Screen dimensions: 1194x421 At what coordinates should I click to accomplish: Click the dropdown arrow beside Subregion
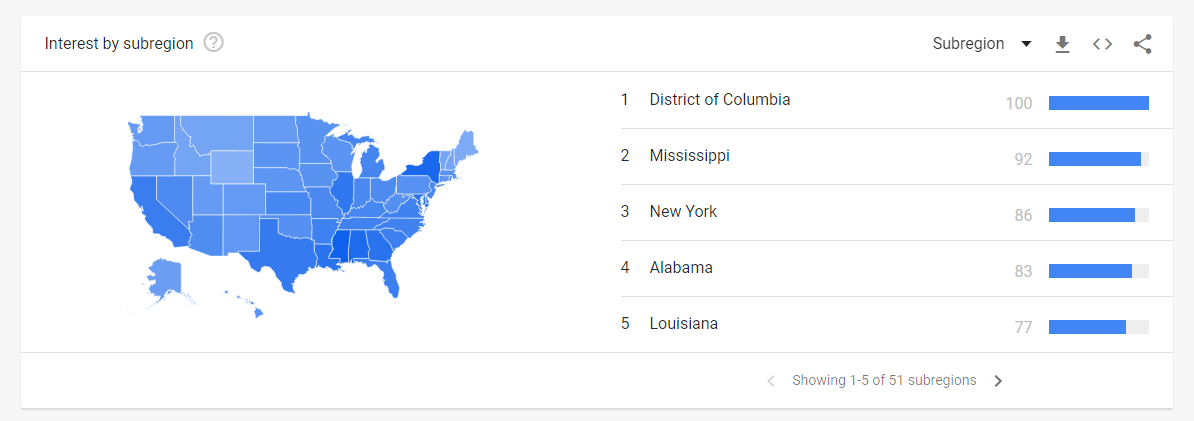(1026, 44)
